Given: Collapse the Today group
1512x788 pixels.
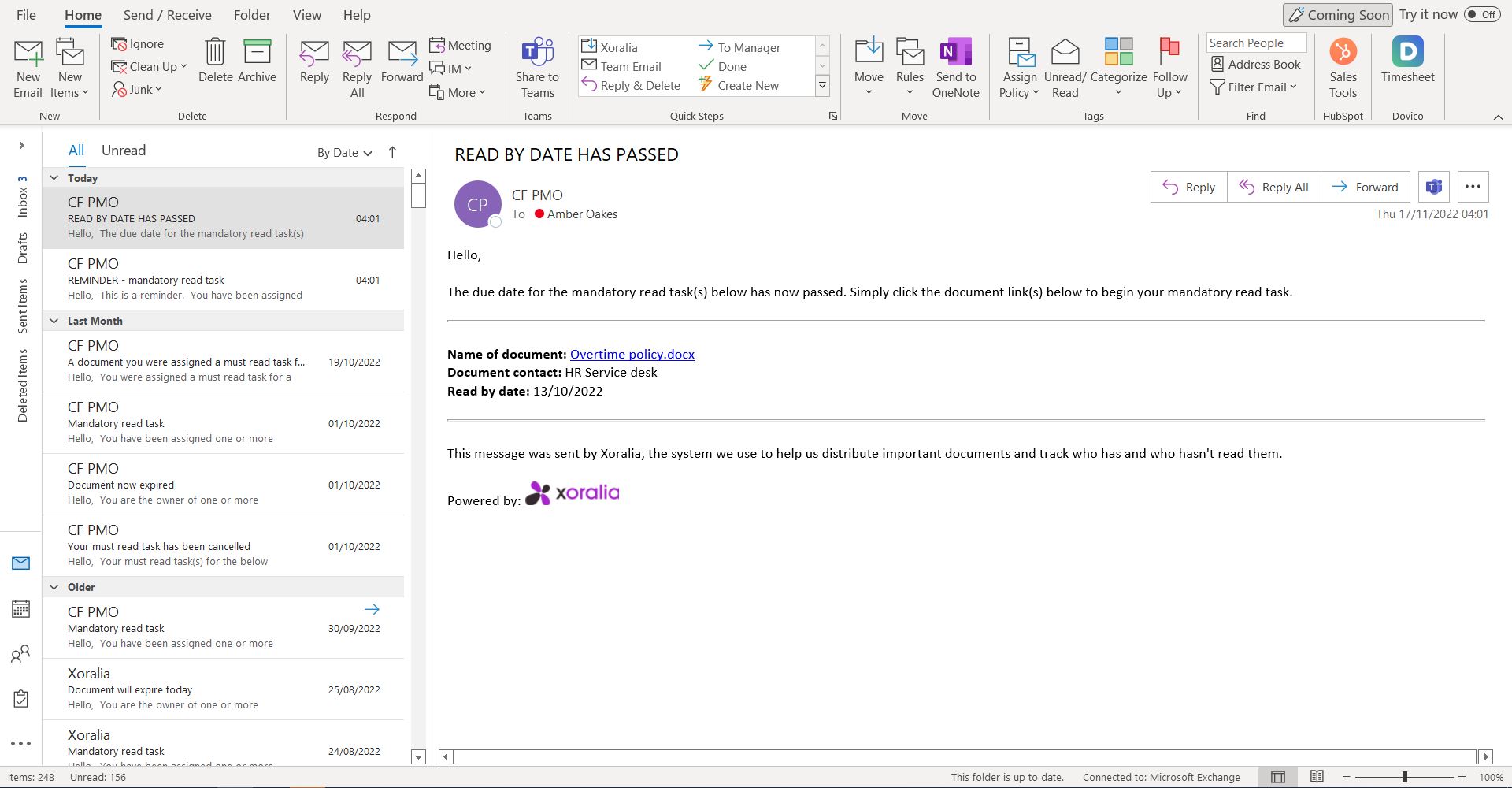Looking at the screenshot, I should coord(54,178).
